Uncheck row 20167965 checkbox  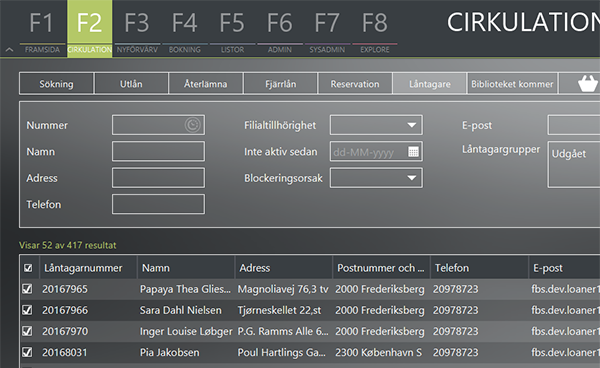click(27, 289)
